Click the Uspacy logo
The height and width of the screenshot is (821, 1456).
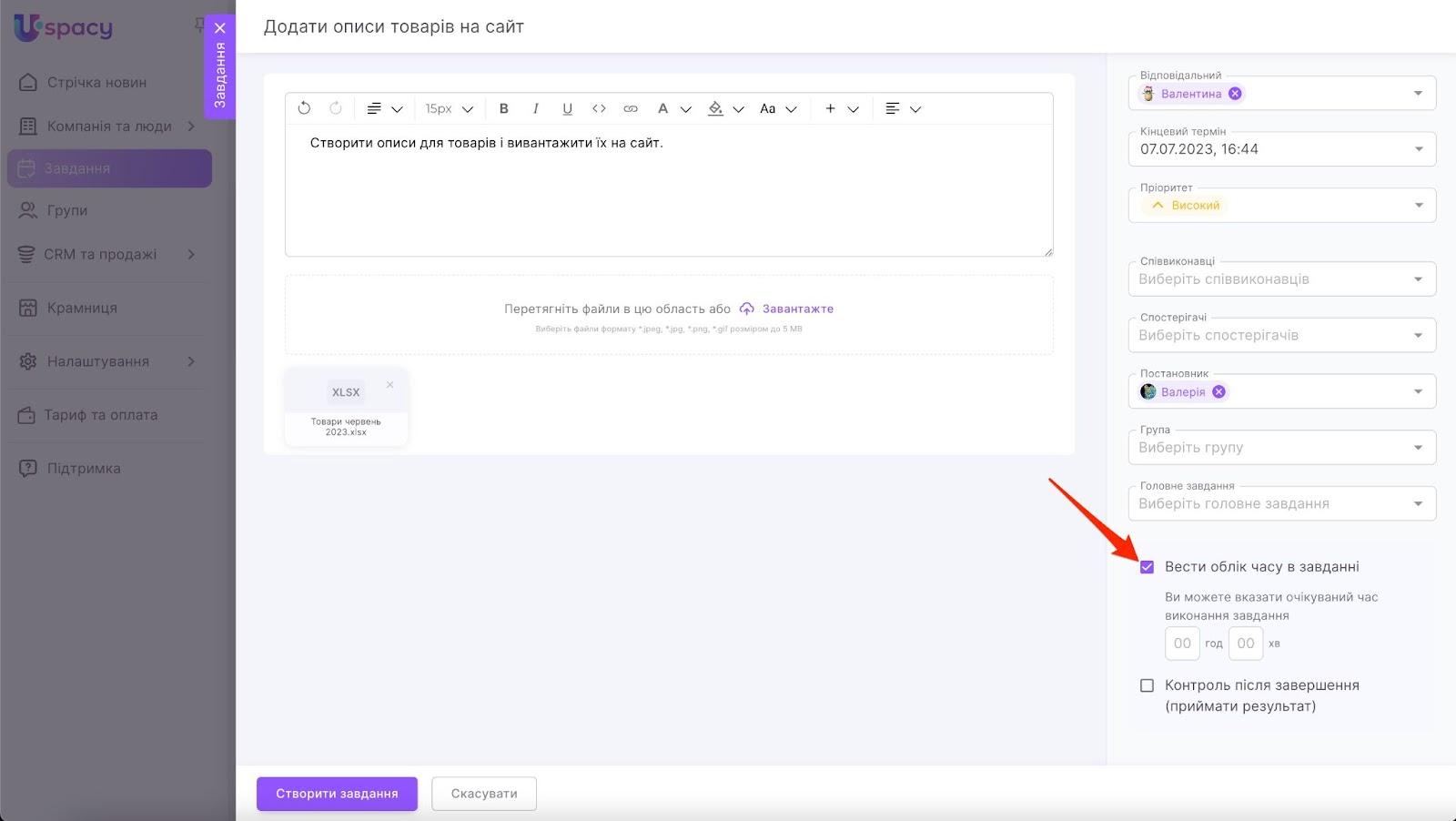64,27
